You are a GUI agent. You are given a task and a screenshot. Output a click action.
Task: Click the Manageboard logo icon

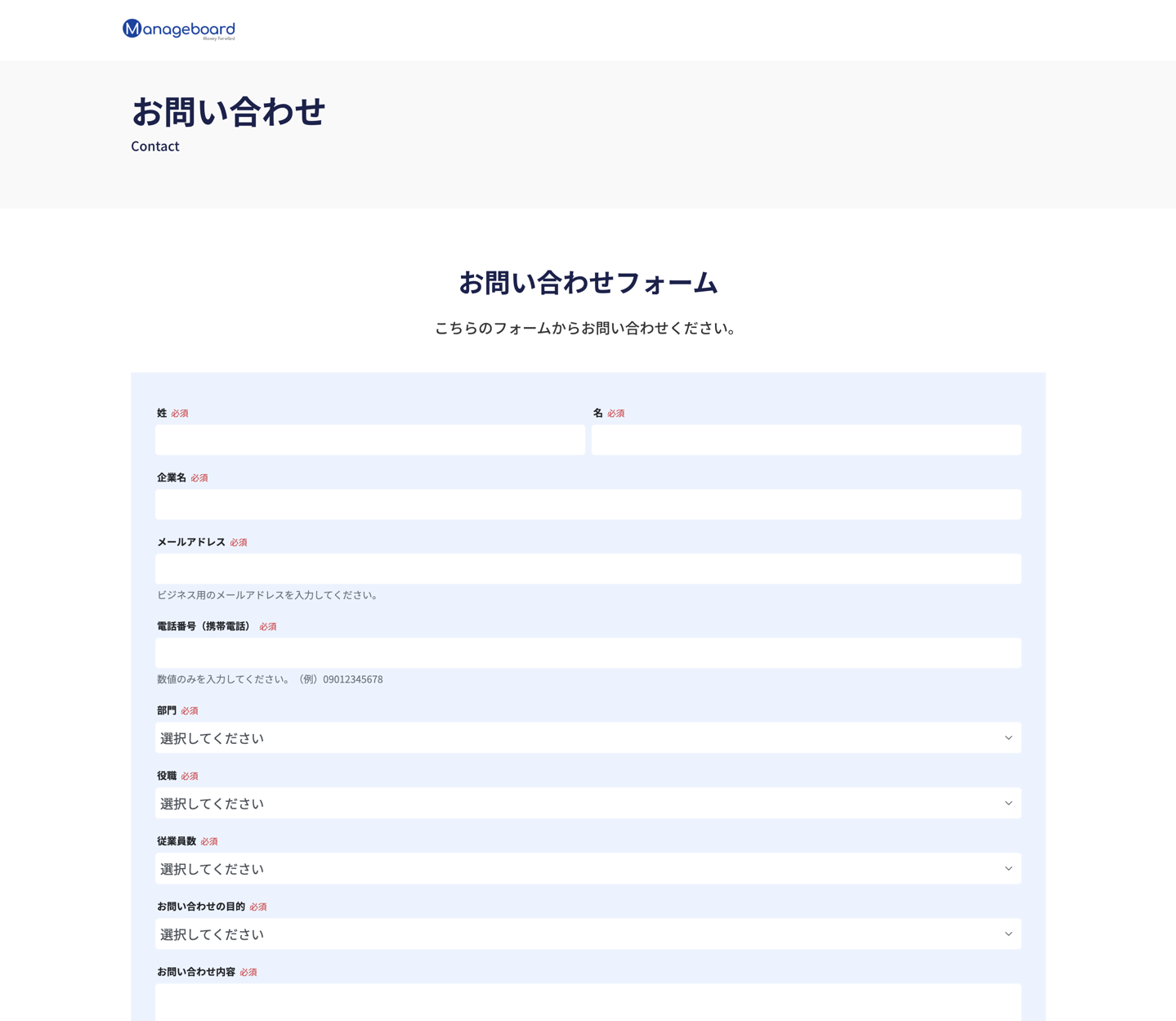(131, 29)
